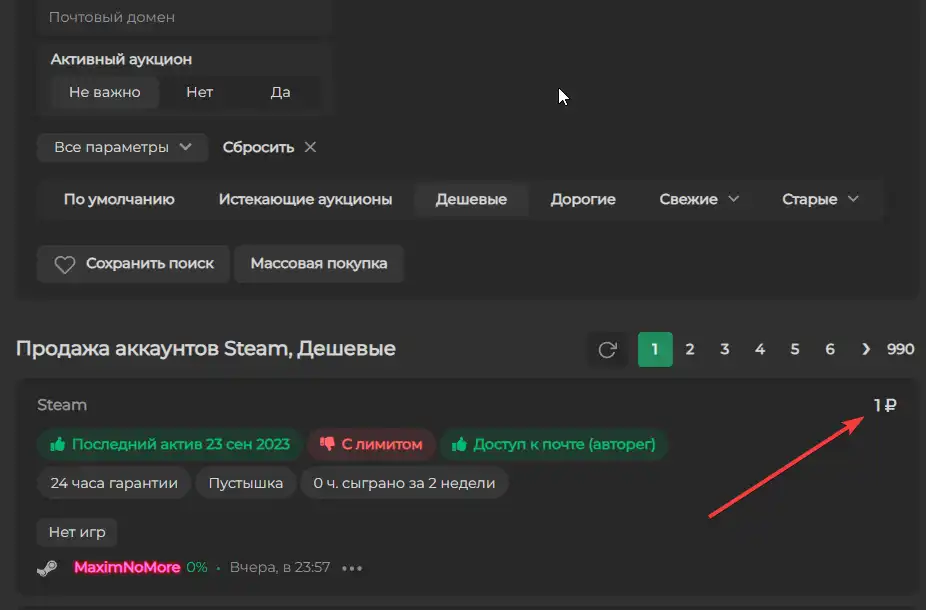Click the Нет игр tag
Image resolution: width=926 pixels, height=610 pixels.
(x=77, y=532)
